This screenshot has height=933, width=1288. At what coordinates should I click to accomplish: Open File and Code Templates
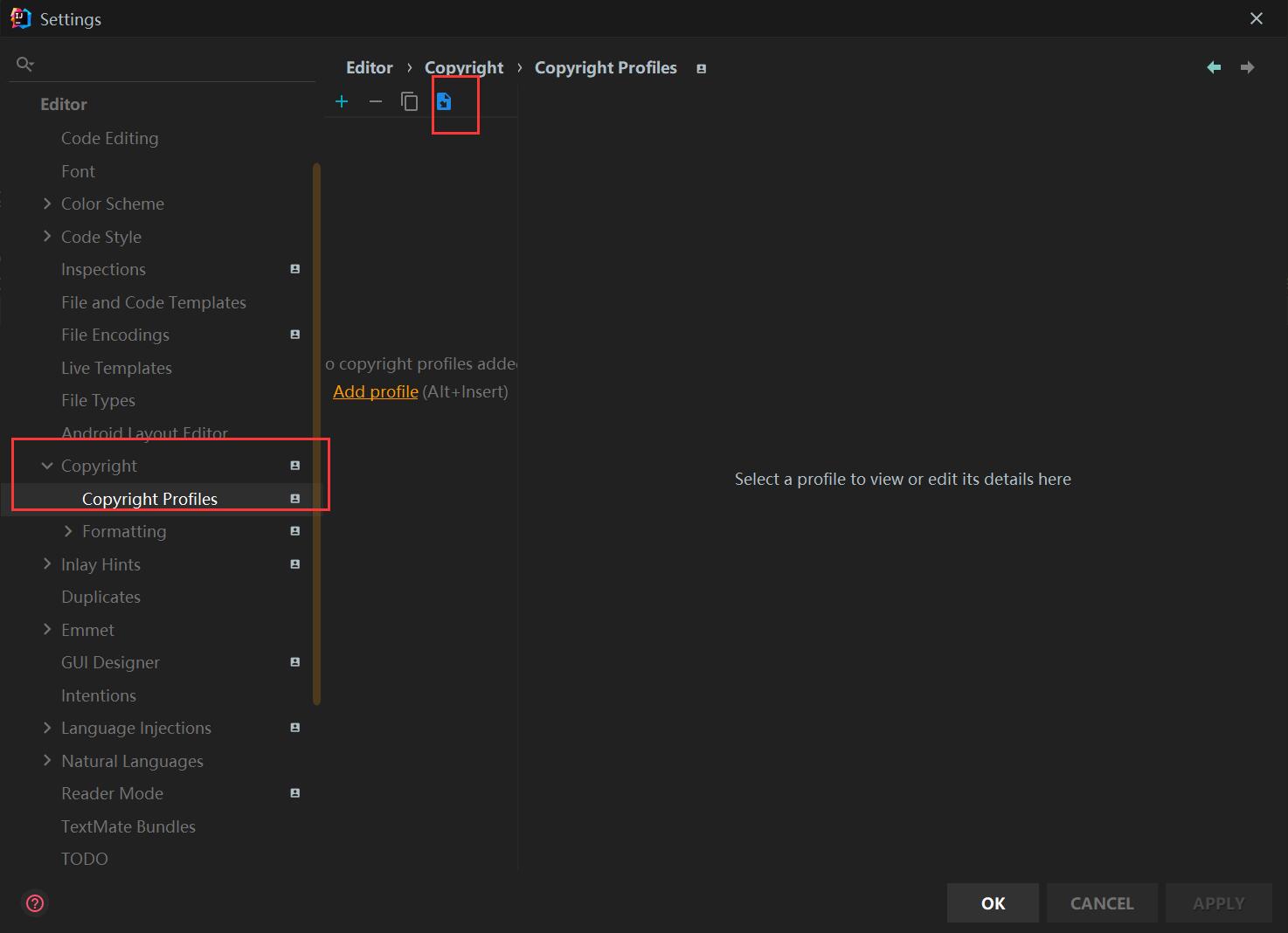pyautogui.click(x=154, y=302)
